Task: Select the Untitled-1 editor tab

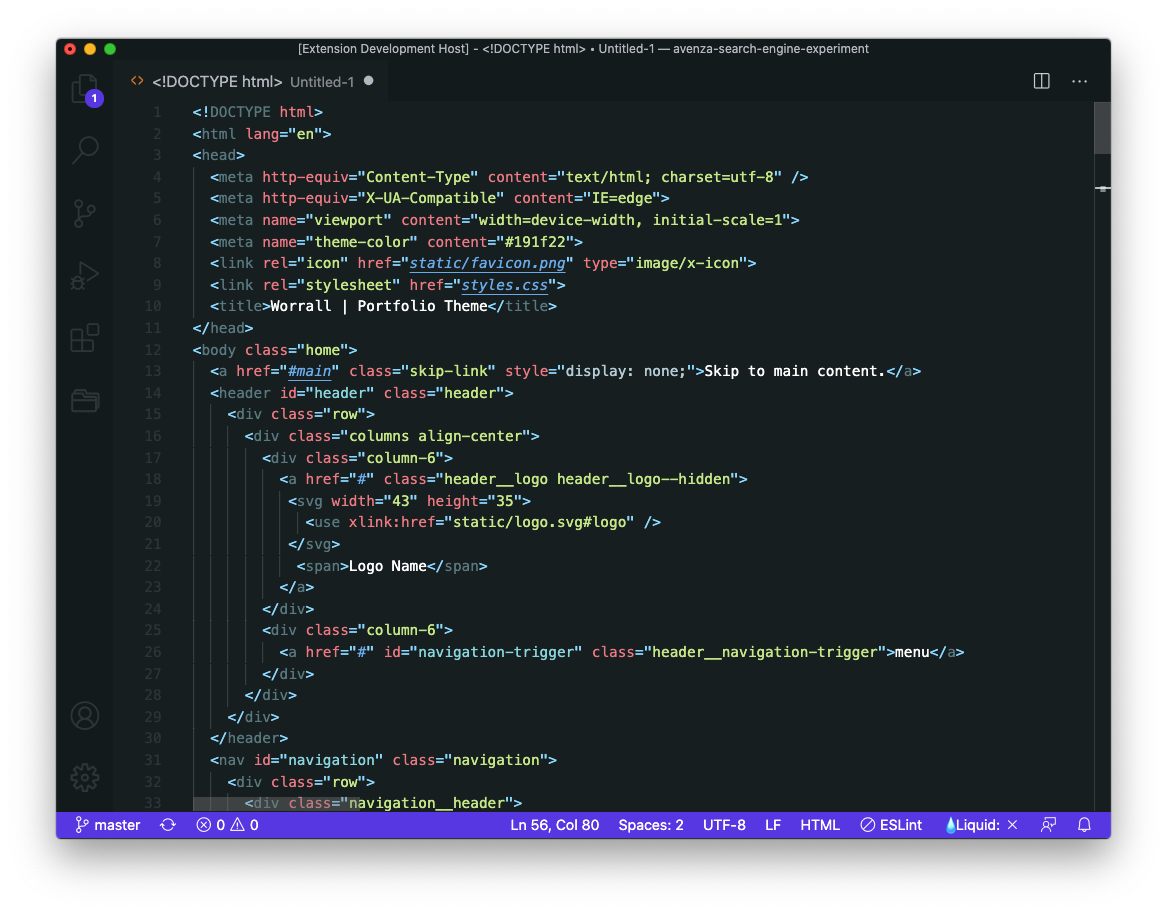Action: pos(252,81)
